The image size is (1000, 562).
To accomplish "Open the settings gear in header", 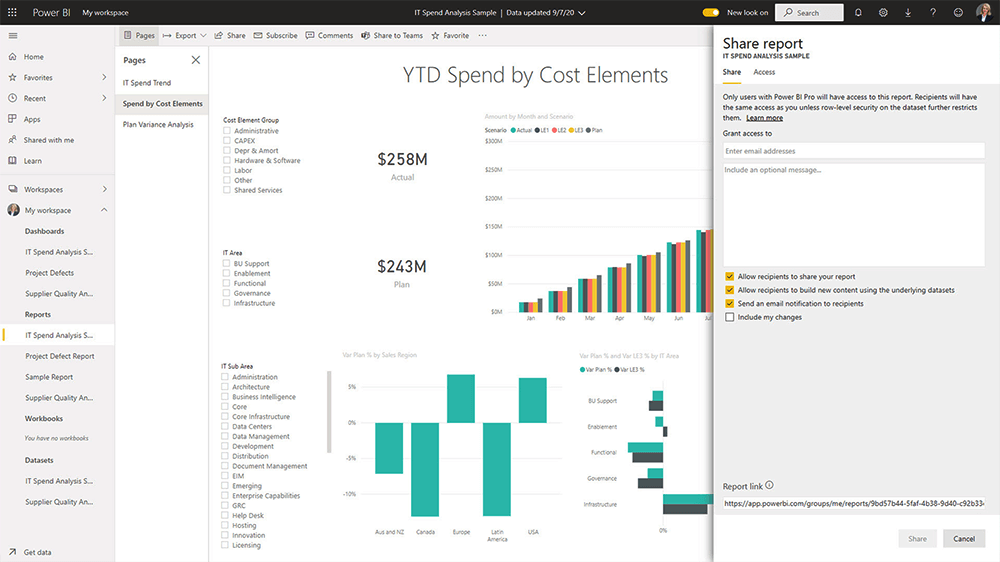I will pos(883,12).
